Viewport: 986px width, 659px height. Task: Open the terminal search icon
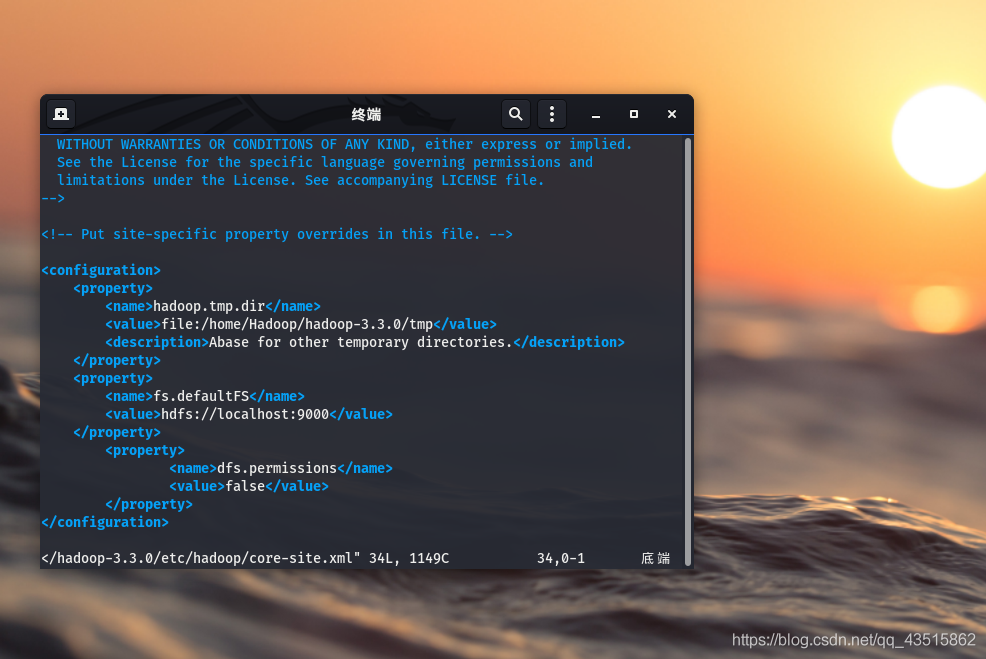point(516,114)
